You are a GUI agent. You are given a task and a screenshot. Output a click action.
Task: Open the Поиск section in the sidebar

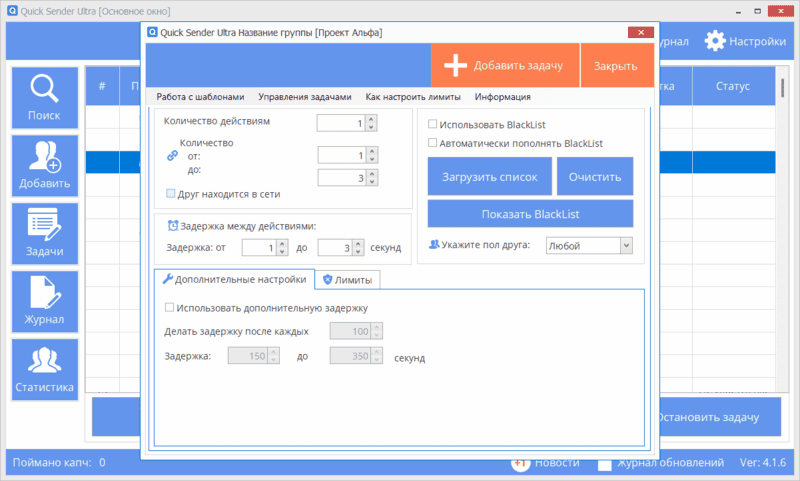point(45,98)
